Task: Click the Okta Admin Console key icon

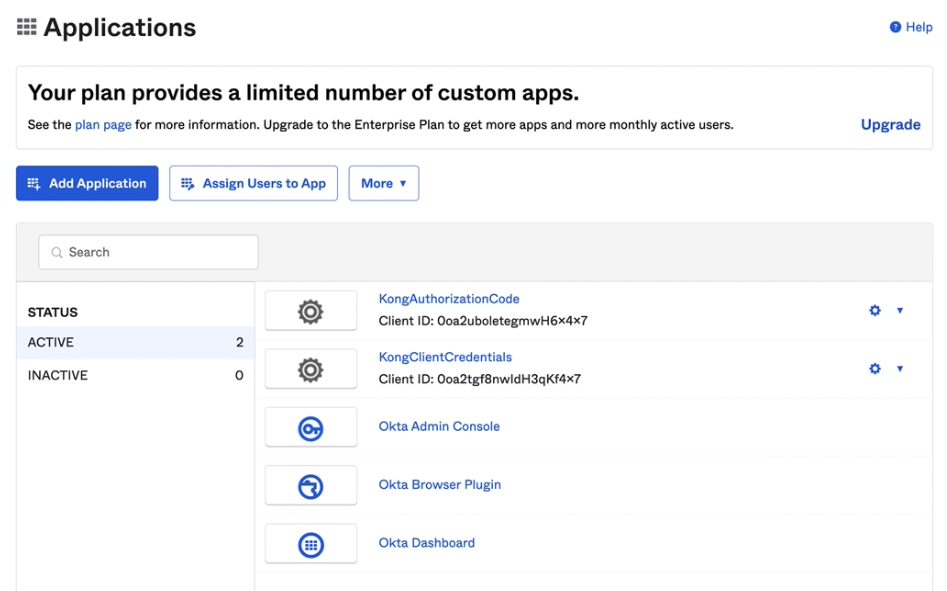Action: click(311, 428)
